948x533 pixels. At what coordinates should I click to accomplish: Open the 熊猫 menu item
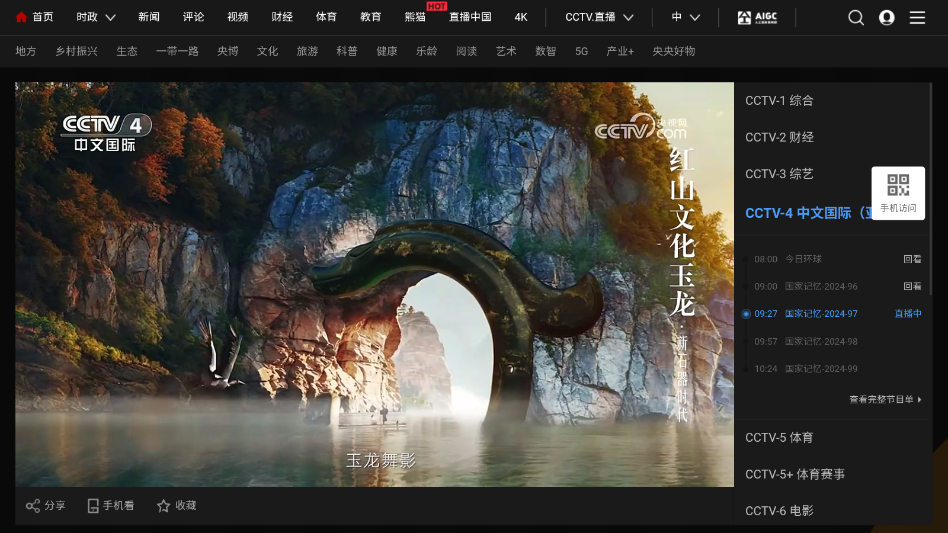(415, 17)
